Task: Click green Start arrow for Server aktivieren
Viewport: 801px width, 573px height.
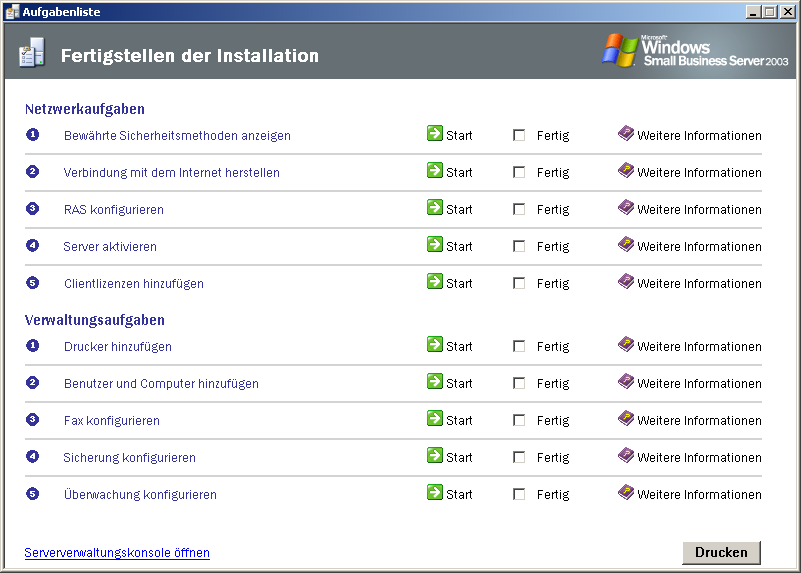Action: click(434, 245)
